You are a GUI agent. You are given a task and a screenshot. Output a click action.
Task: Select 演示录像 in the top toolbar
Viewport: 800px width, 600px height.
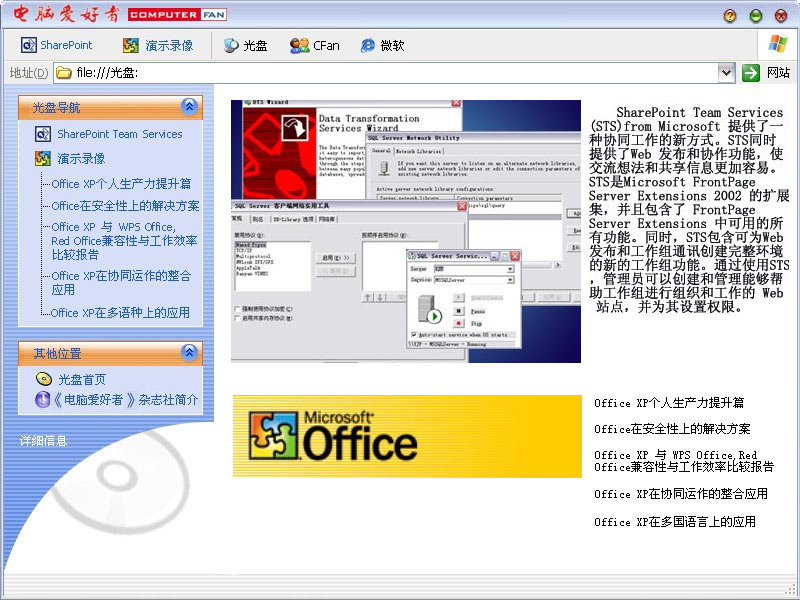tap(169, 45)
